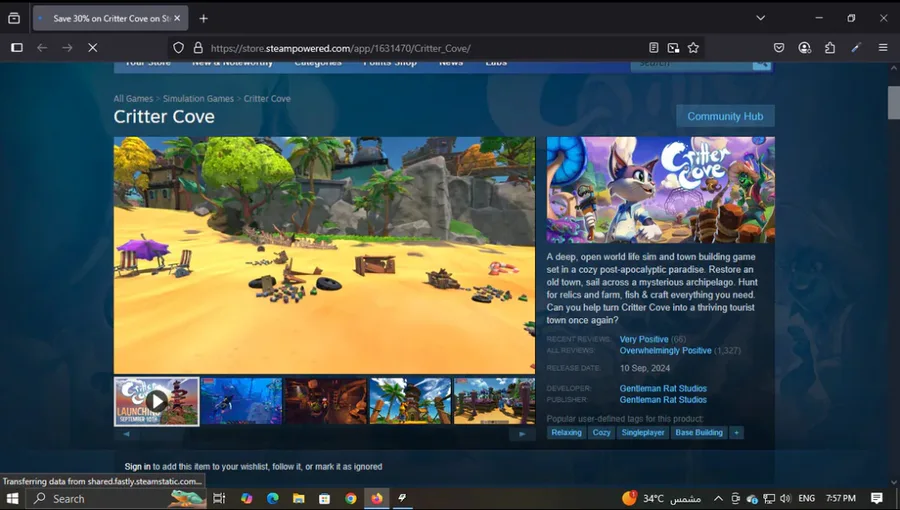This screenshot has height=510, width=900.
Task: Go to All Games breadcrumb
Action: [x=133, y=99]
